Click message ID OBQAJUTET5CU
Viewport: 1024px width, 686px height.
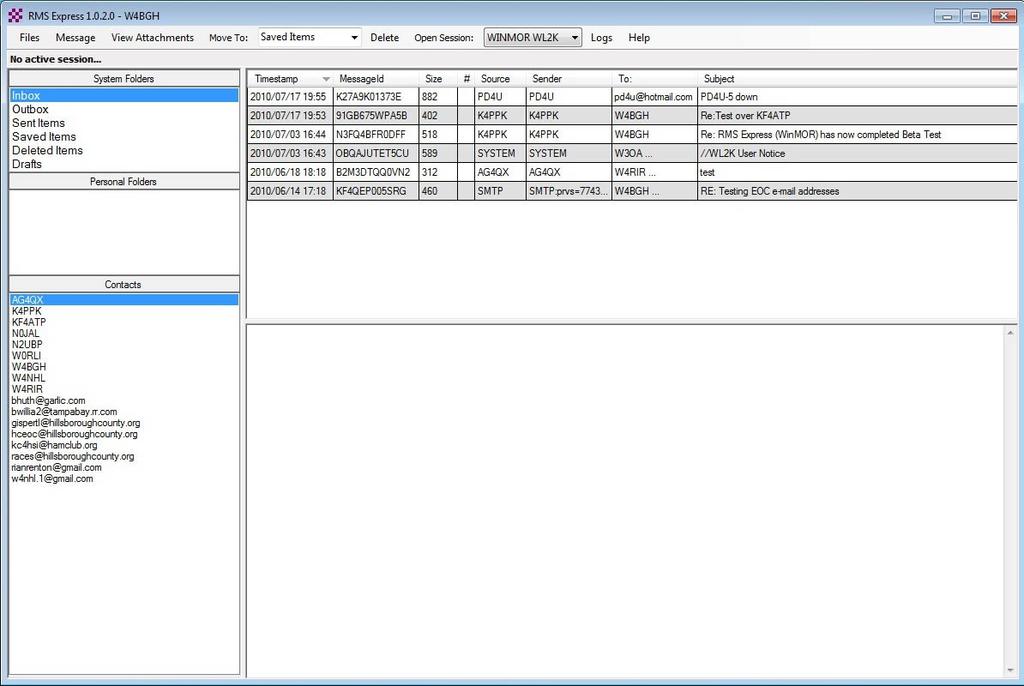pos(376,154)
